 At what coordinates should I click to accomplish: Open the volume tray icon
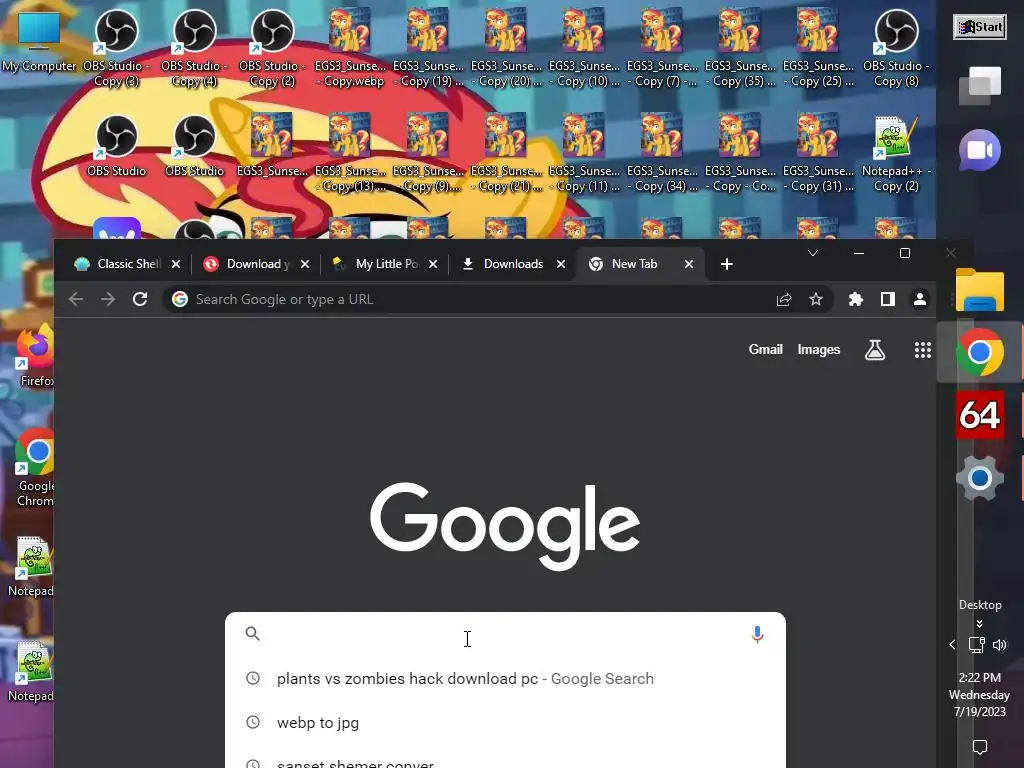tap(999, 645)
